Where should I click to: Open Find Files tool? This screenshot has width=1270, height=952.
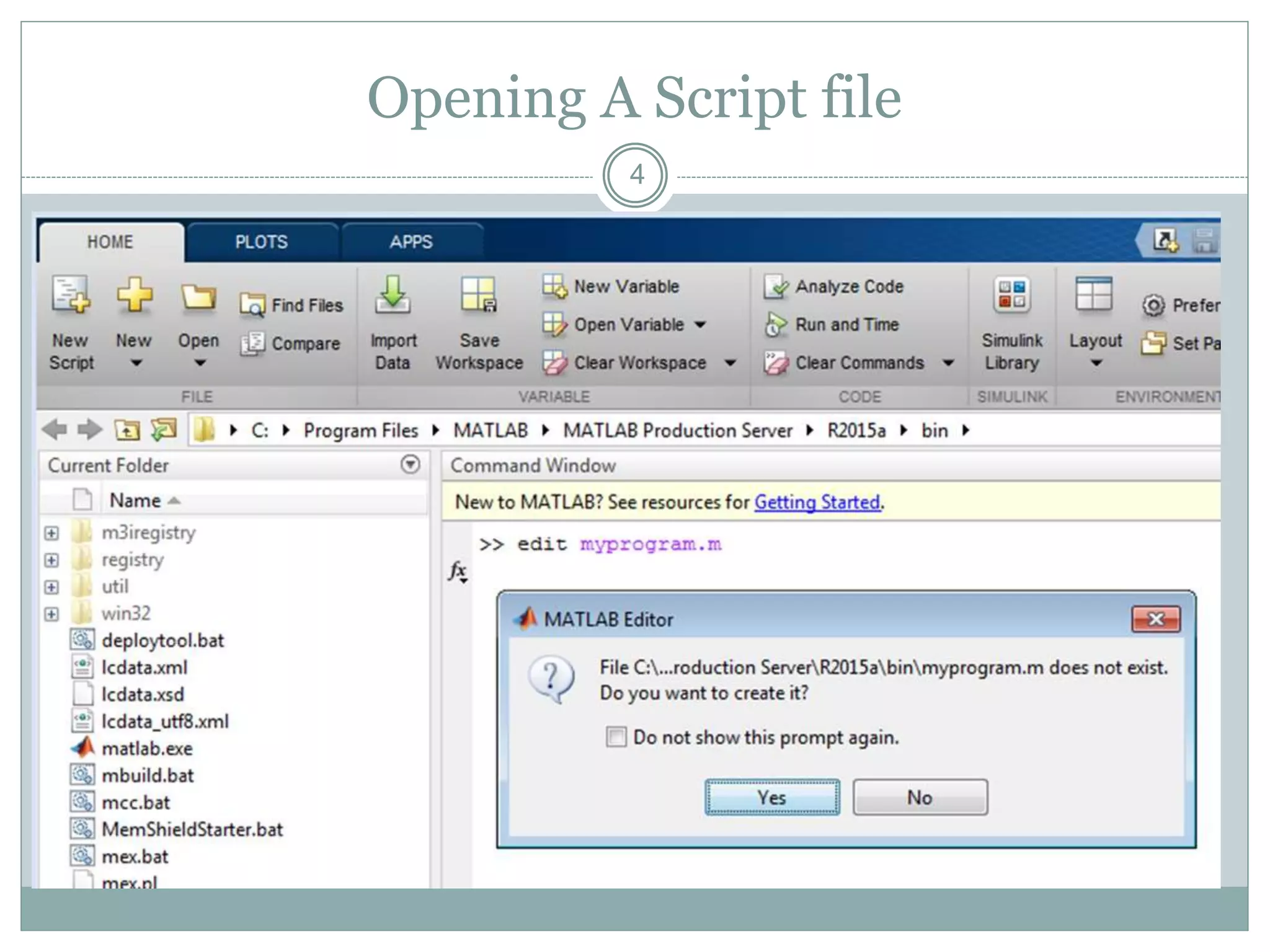click(291, 305)
